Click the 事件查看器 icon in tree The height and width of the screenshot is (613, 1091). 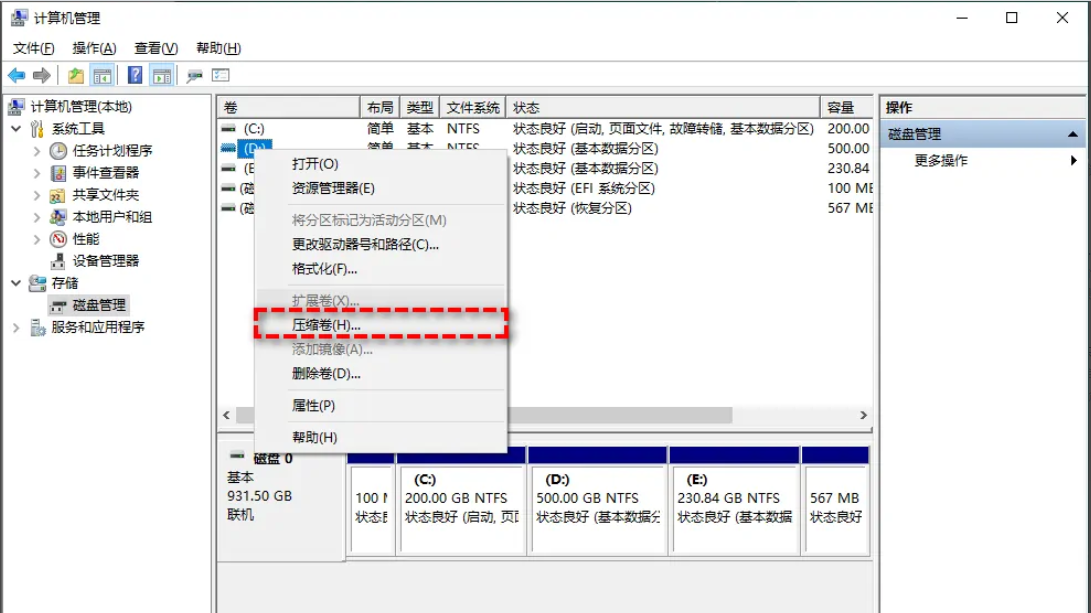[x=58, y=173]
